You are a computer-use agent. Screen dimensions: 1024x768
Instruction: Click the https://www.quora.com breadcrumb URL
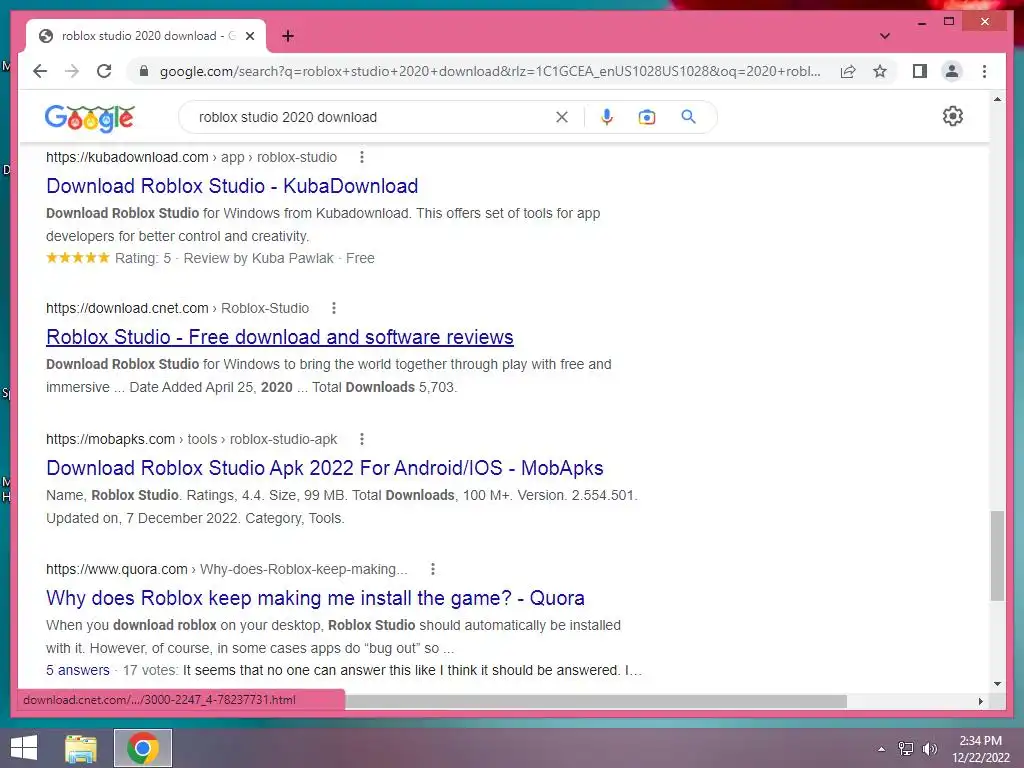click(x=116, y=569)
